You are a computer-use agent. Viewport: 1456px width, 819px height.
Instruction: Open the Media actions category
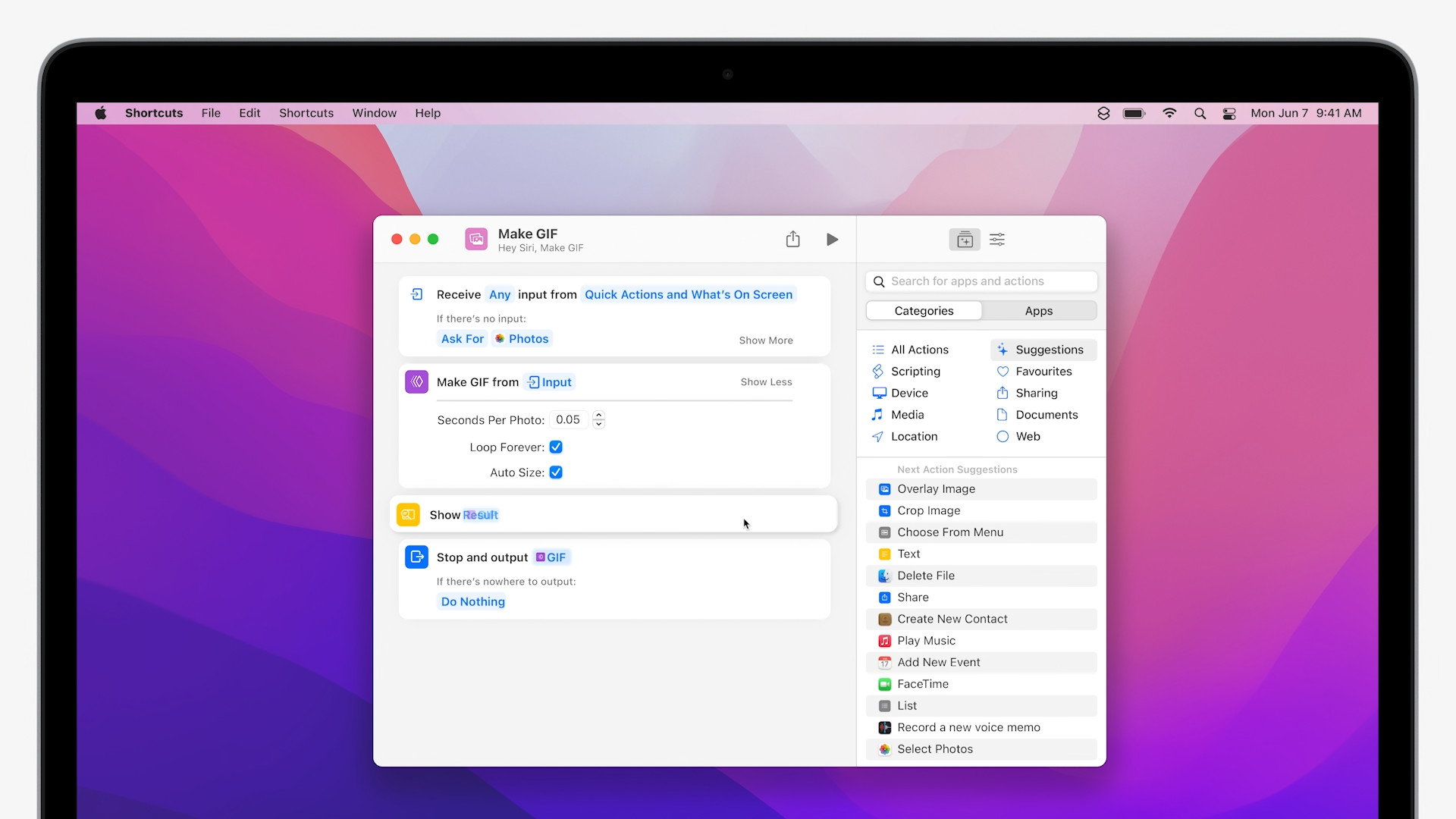[907, 415]
